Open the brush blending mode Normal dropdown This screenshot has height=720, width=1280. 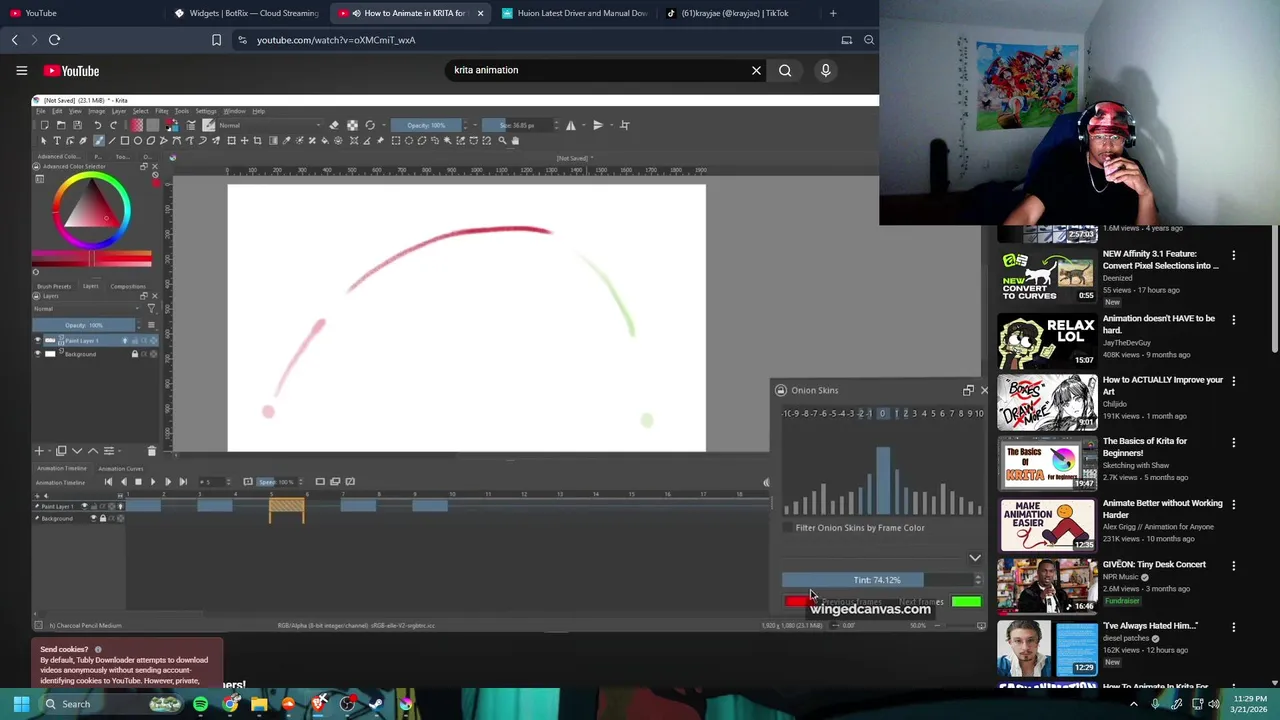271,125
